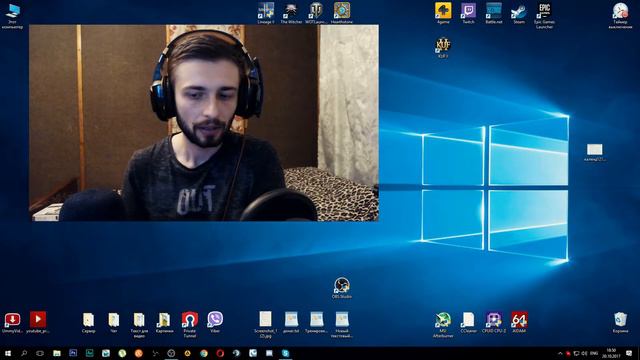Image resolution: width=640 pixels, height=360 pixels.
Task: Open Task View on the taskbar
Action: (40, 353)
